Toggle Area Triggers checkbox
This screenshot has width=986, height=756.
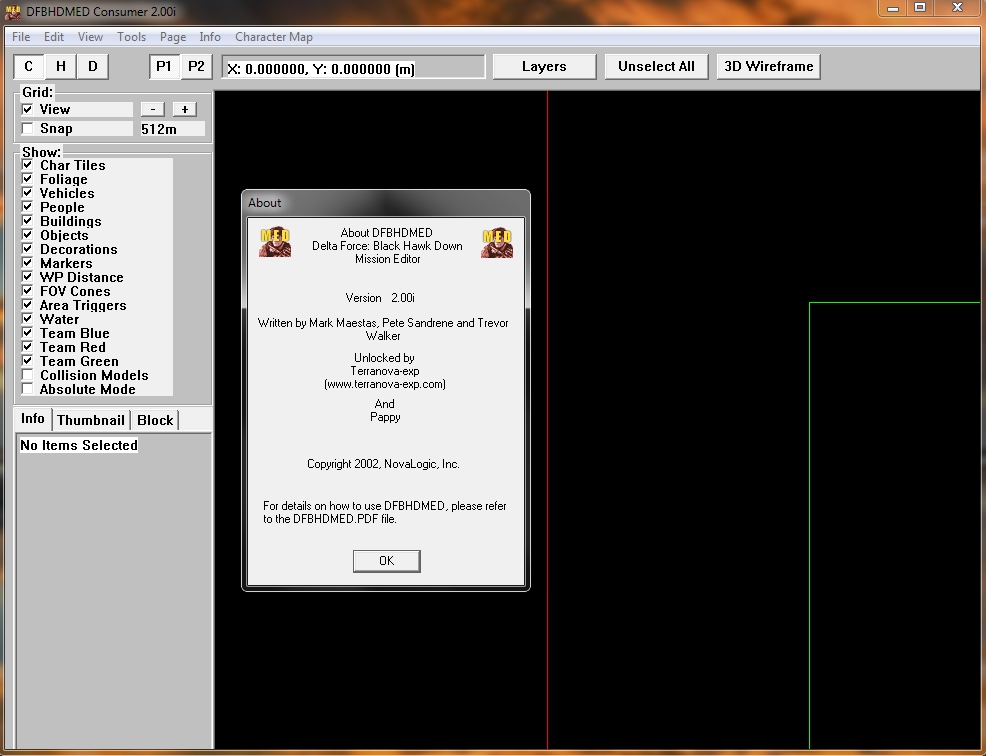tap(27, 304)
